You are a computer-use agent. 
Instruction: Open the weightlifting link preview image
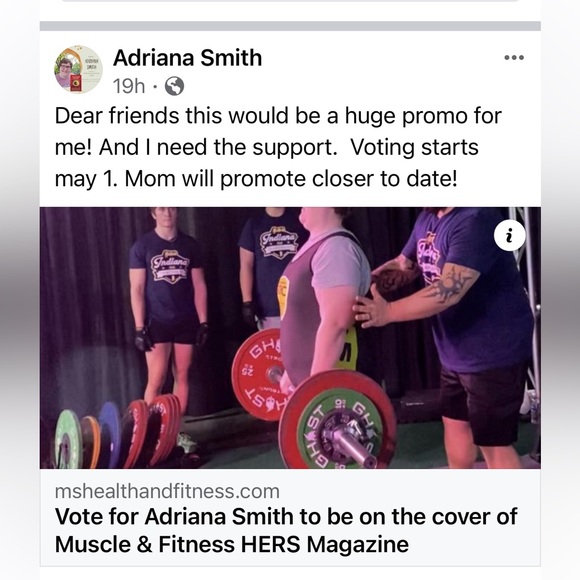290,338
